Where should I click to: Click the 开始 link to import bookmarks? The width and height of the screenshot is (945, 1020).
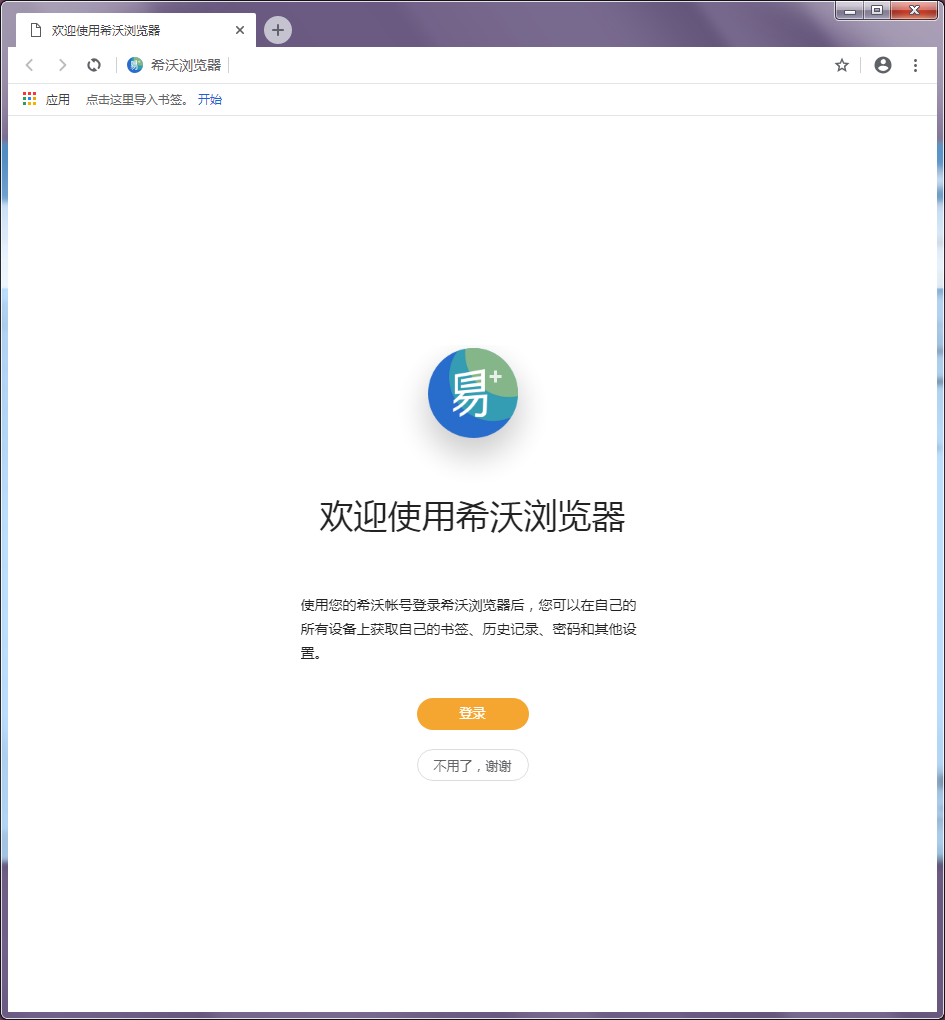click(210, 99)
